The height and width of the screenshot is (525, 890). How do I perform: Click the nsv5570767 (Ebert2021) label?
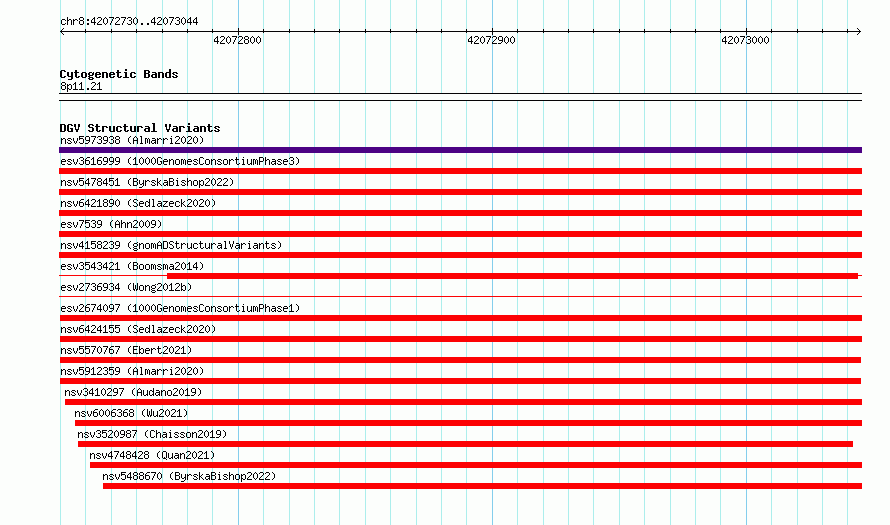[126, 350]
